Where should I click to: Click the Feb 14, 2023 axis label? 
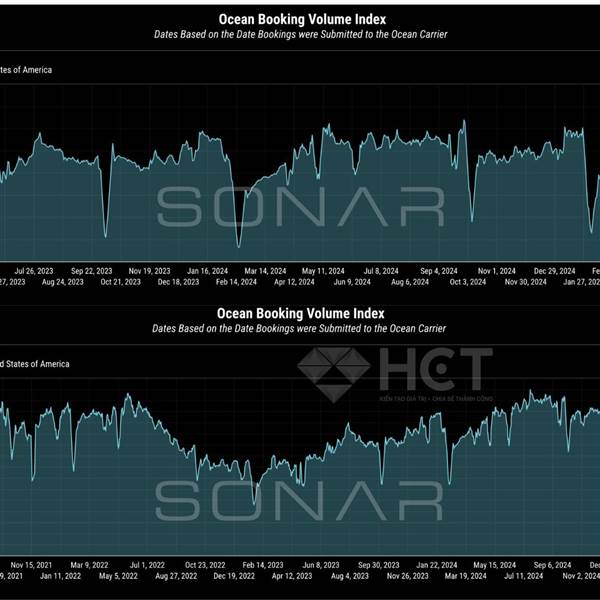point(263,565)
